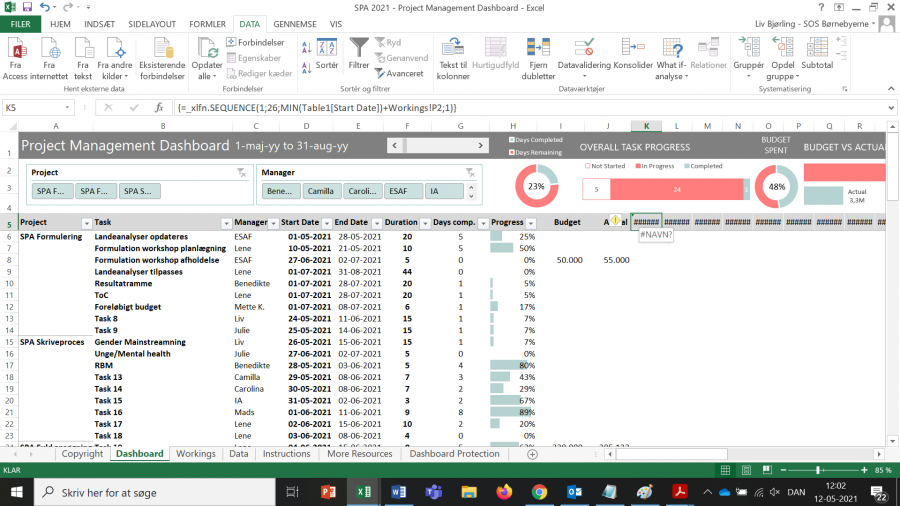Undo the last action
900x506 pixels.
point(45,7)
